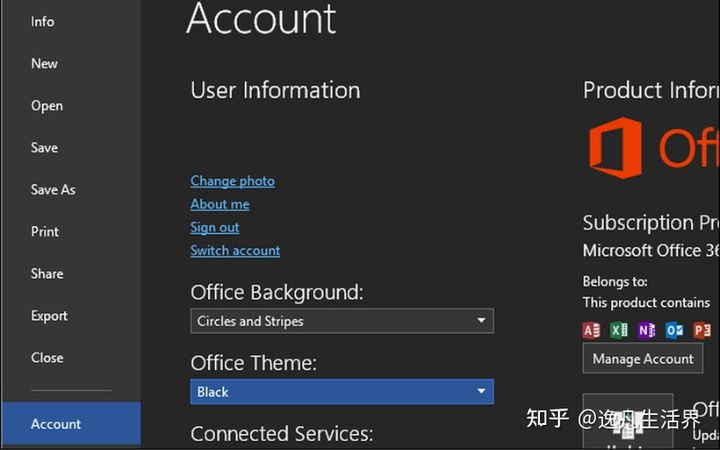Click Close in the sidebar menu
The image size is (720, 450).
pyautogui.click(x=47, y=358)
